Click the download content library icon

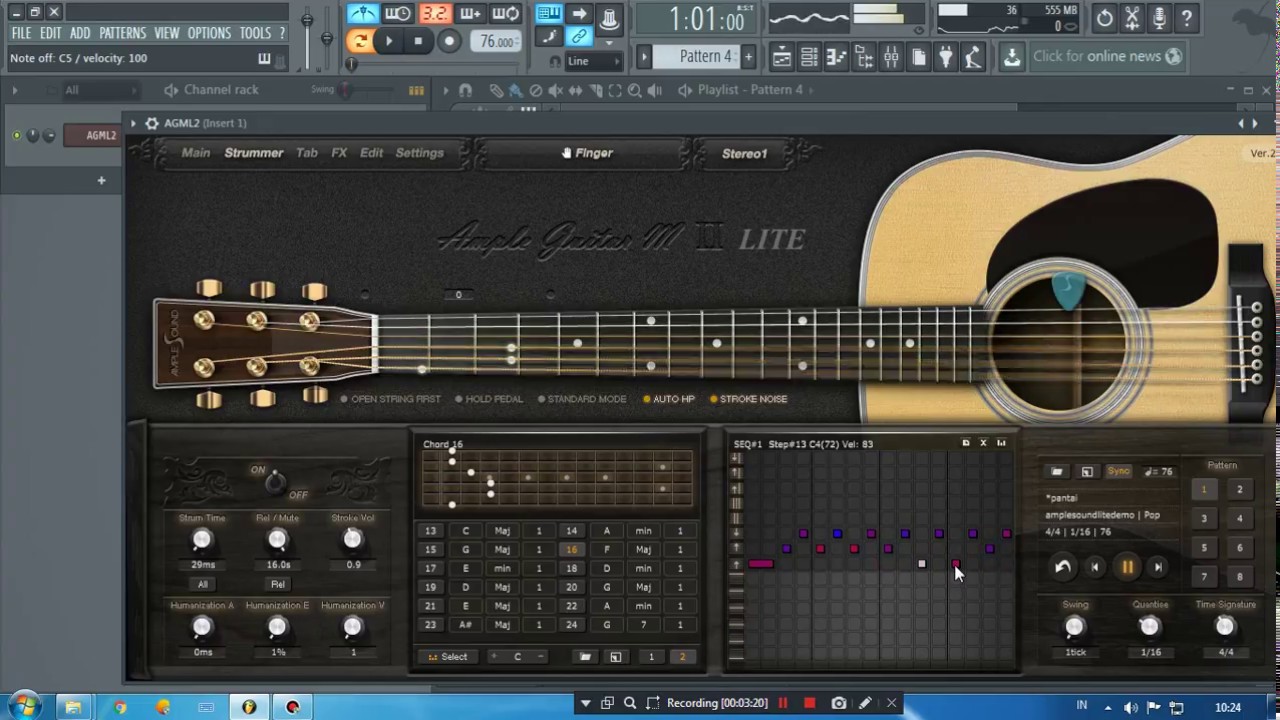[1012, 57]
